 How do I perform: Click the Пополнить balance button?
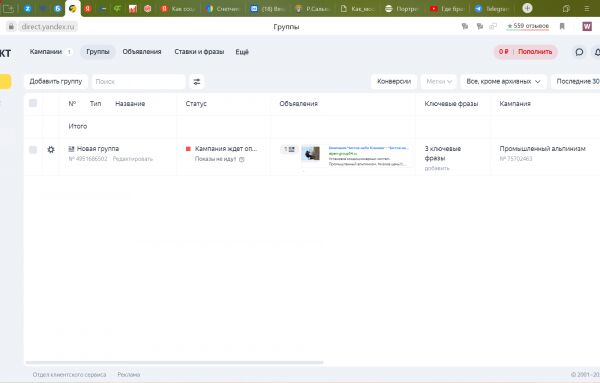click(535, 52)
